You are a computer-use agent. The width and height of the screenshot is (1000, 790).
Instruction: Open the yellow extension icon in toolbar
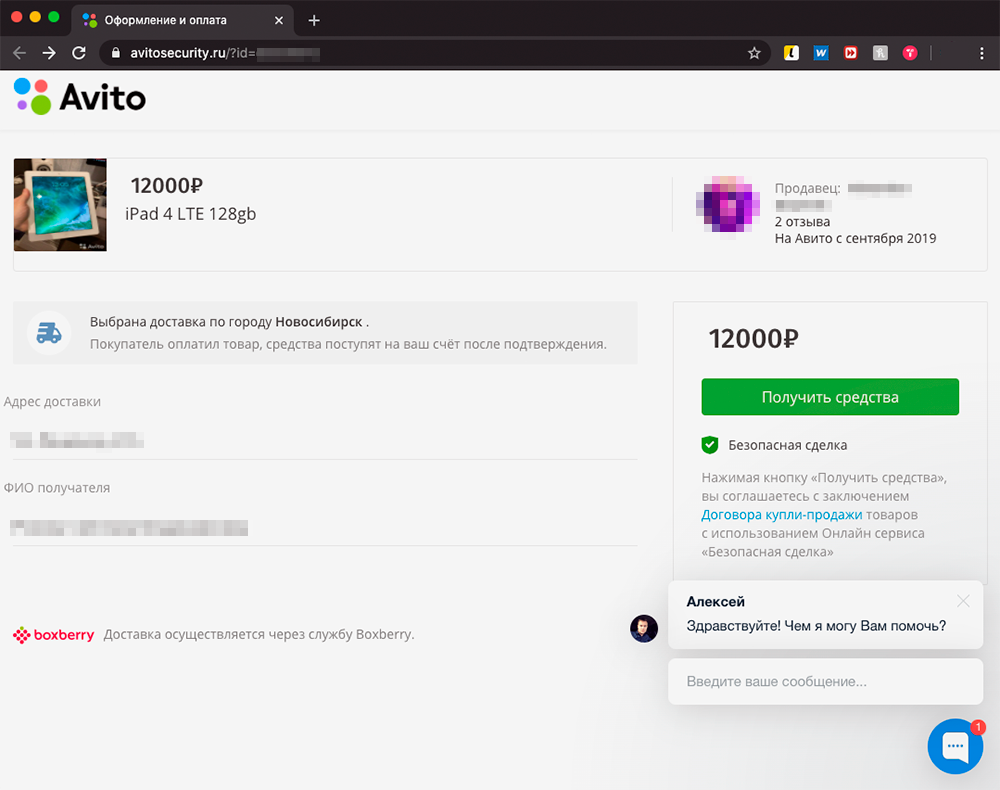[791, 53]
